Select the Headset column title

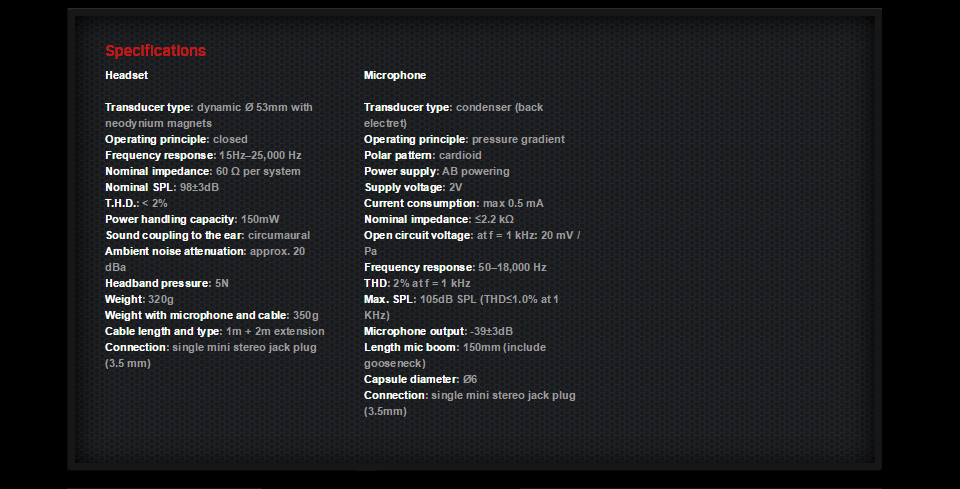[x=126, y=75]
